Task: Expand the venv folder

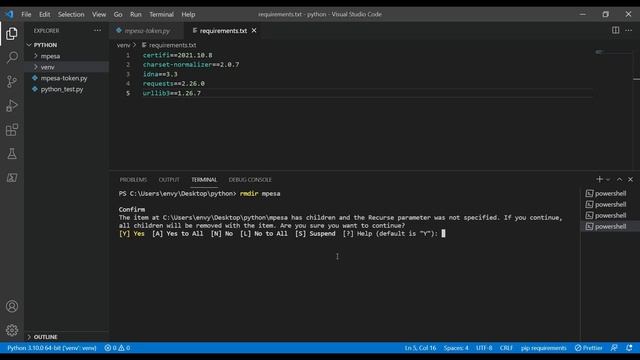Action: click(x=47, y=67)
